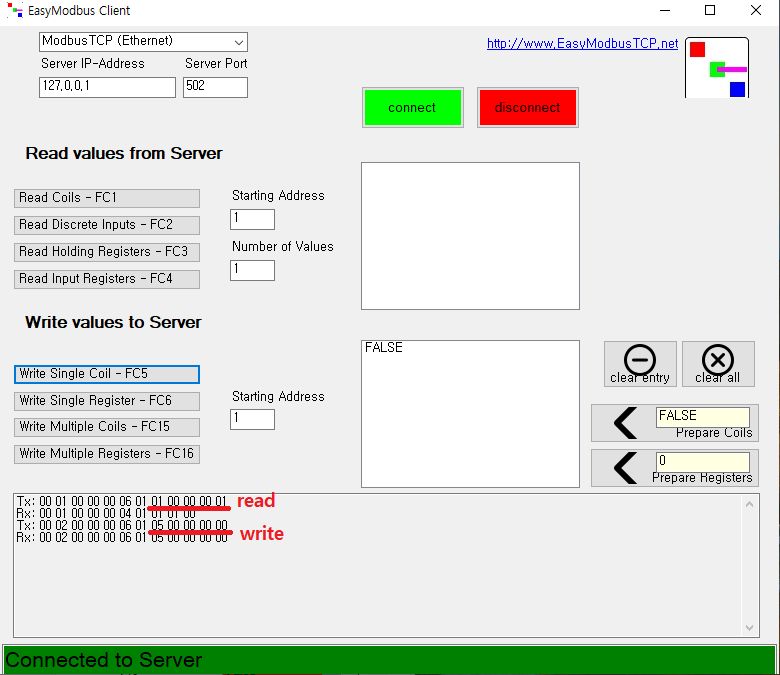
Task: Click the log scrollbar up arrow
Action: pos(750,504)
